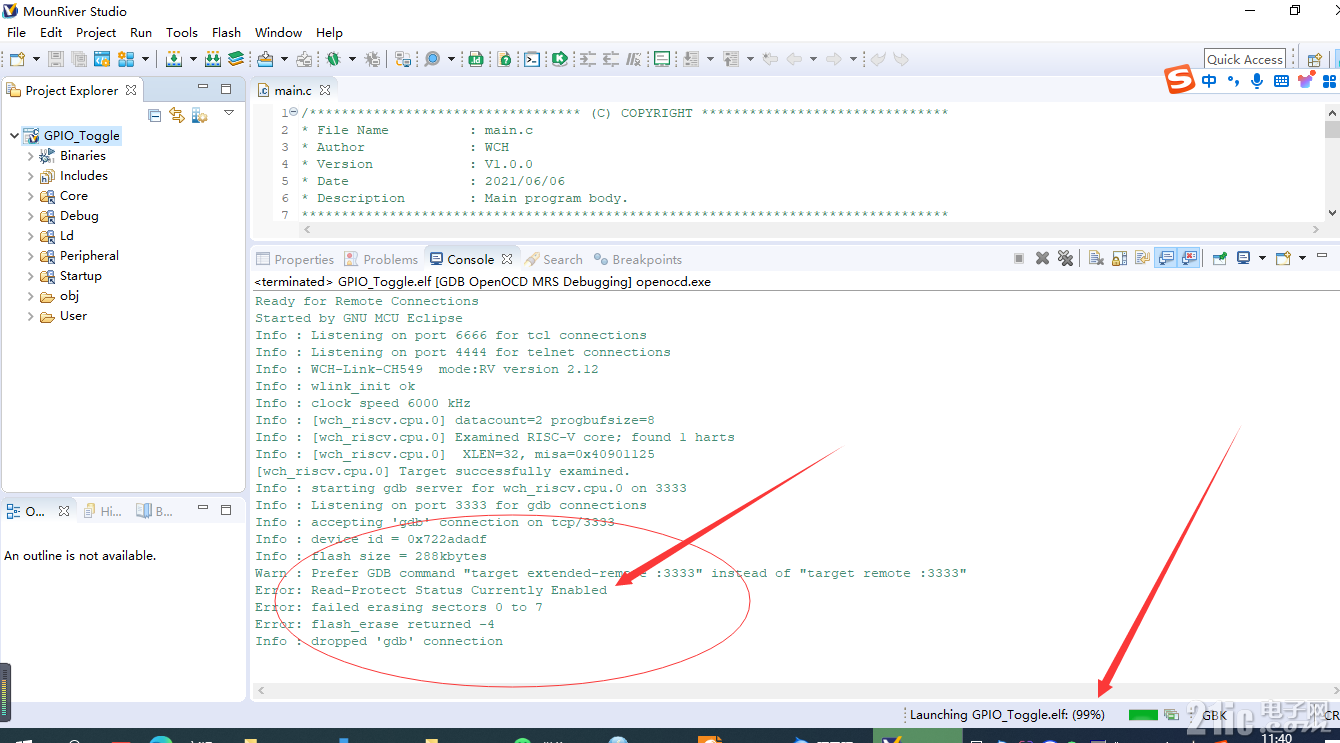Click the New file toolbar icon
1340x743 pixels.
[x=17, y=60]
